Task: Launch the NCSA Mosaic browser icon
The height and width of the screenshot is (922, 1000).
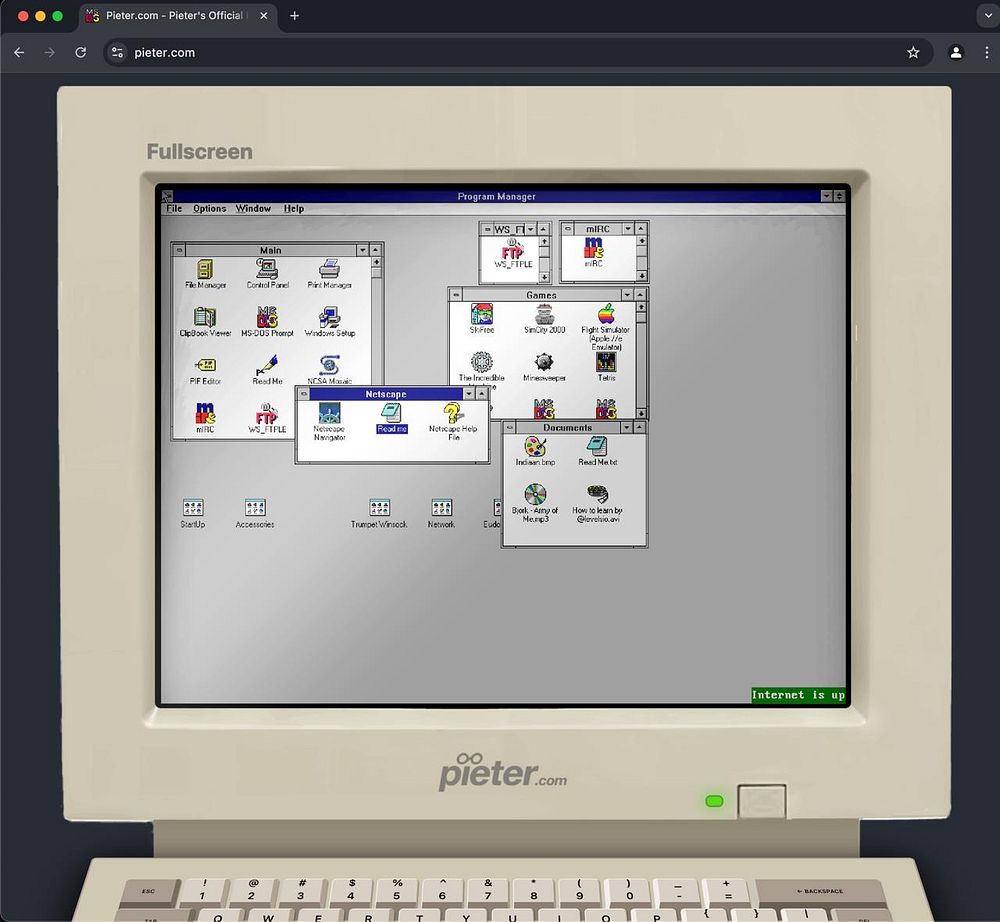Action: (x=329, y=370)
